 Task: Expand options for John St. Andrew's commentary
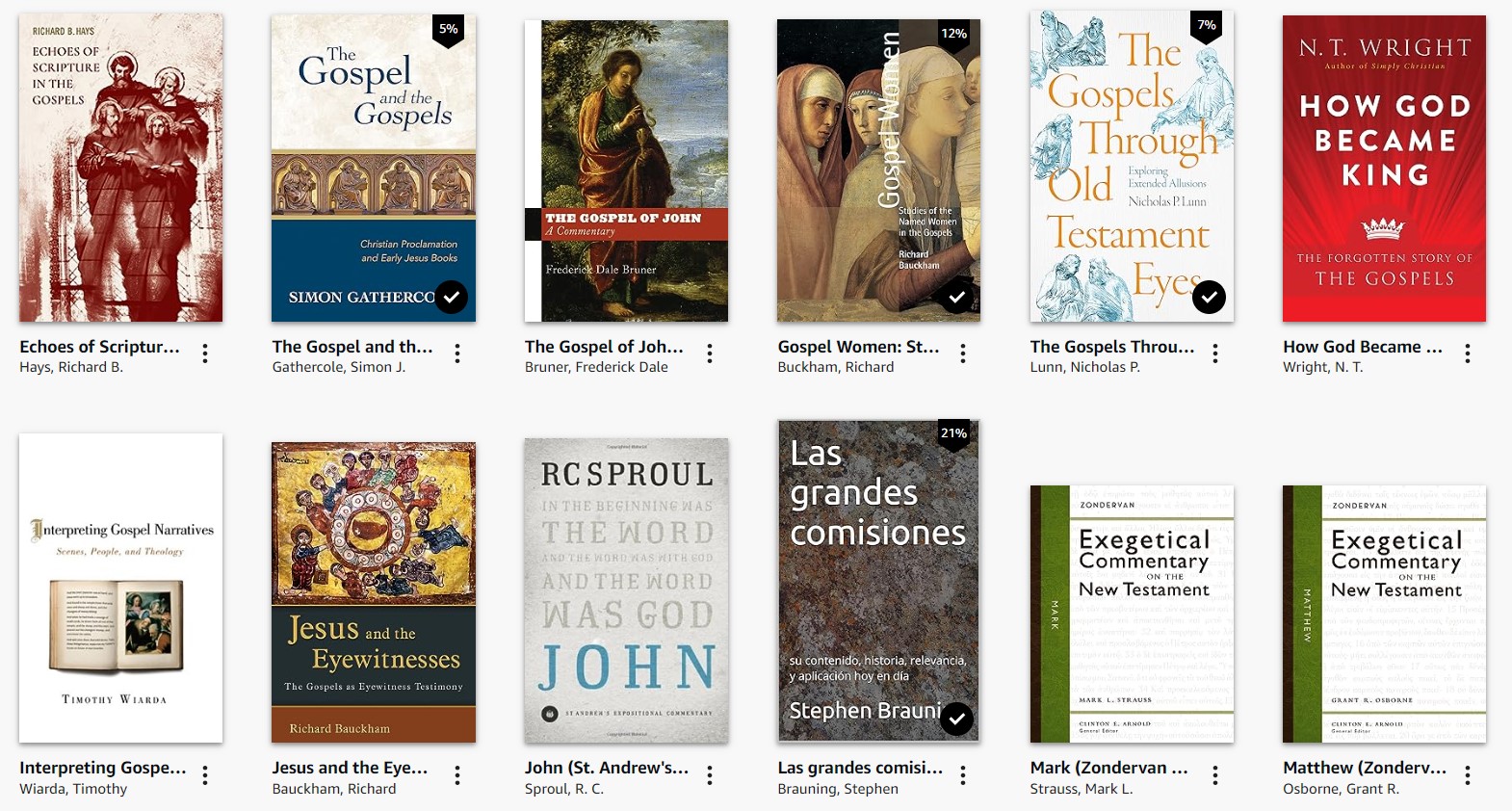710,775
